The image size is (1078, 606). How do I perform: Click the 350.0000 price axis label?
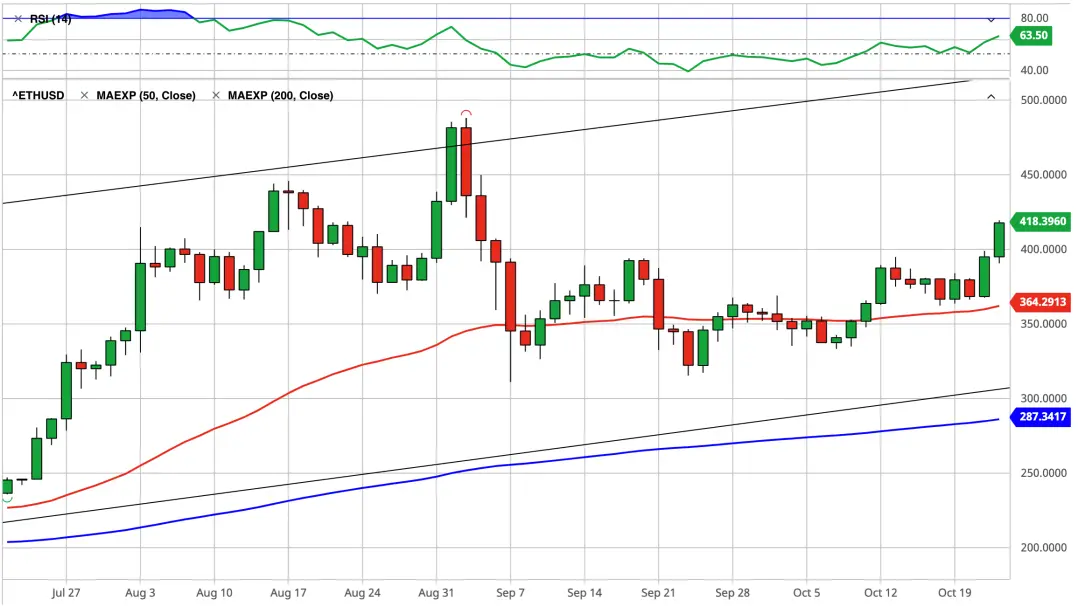coord(1044,324)
